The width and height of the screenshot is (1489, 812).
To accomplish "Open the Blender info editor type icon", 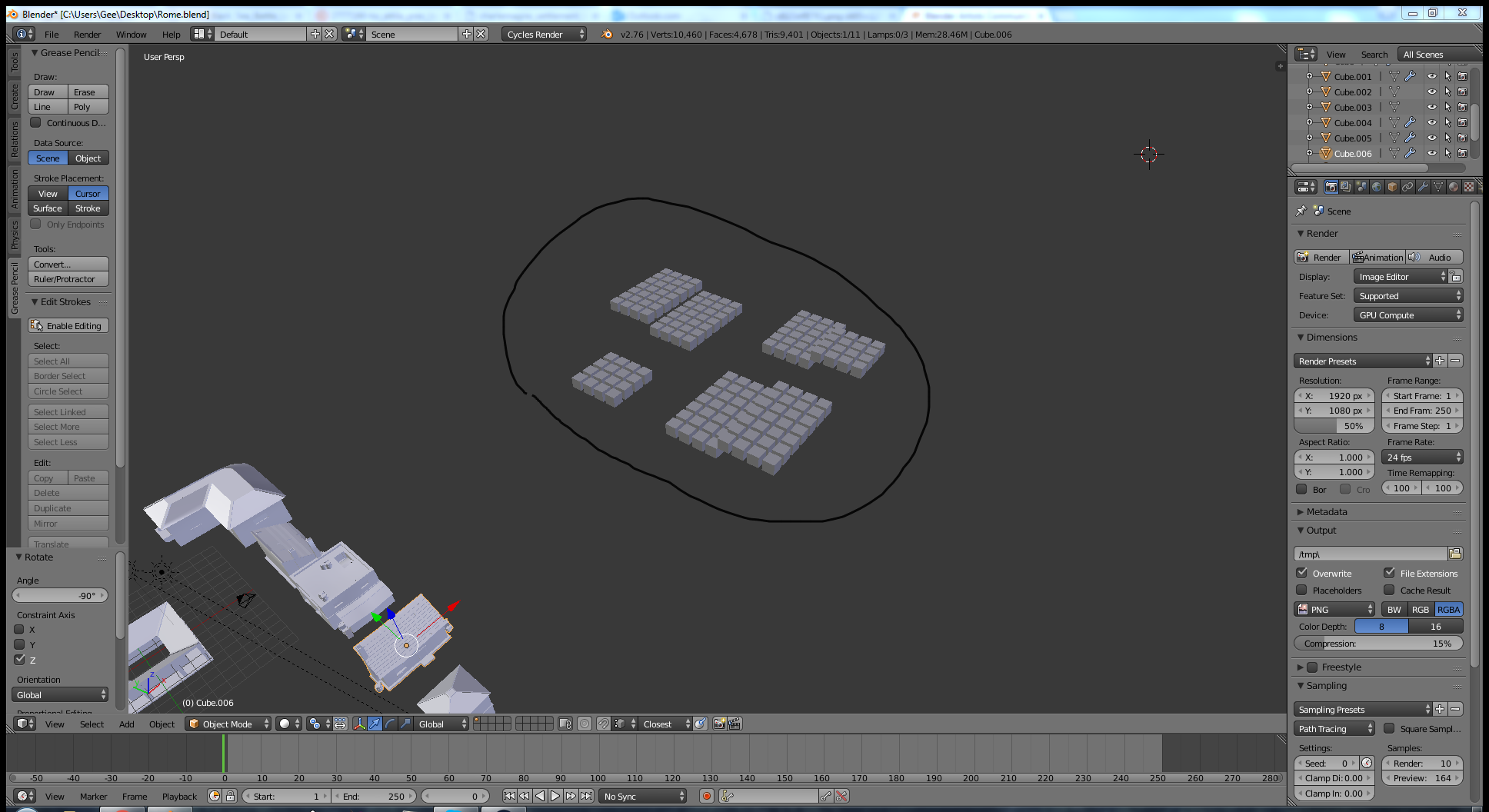I will point(25,34).
